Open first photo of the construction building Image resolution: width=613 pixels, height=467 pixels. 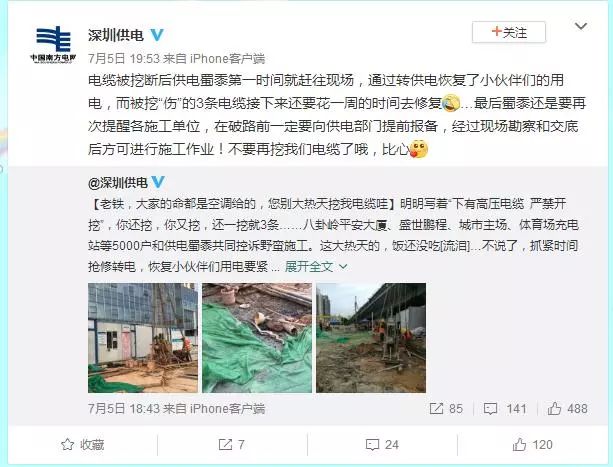pos(143,338)
